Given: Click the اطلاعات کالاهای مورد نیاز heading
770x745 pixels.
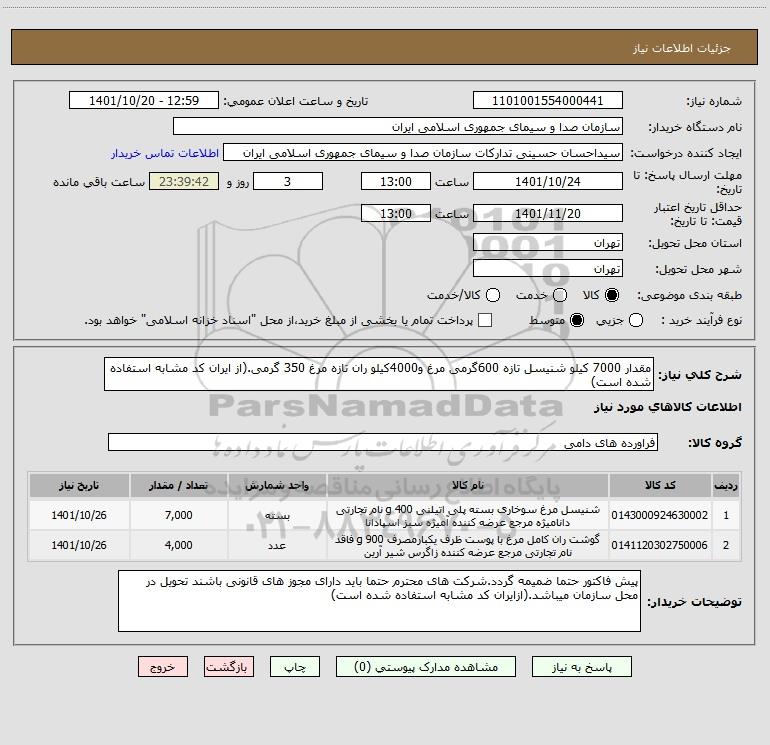Looking at the screenshot, I should (x=668, y=407).
